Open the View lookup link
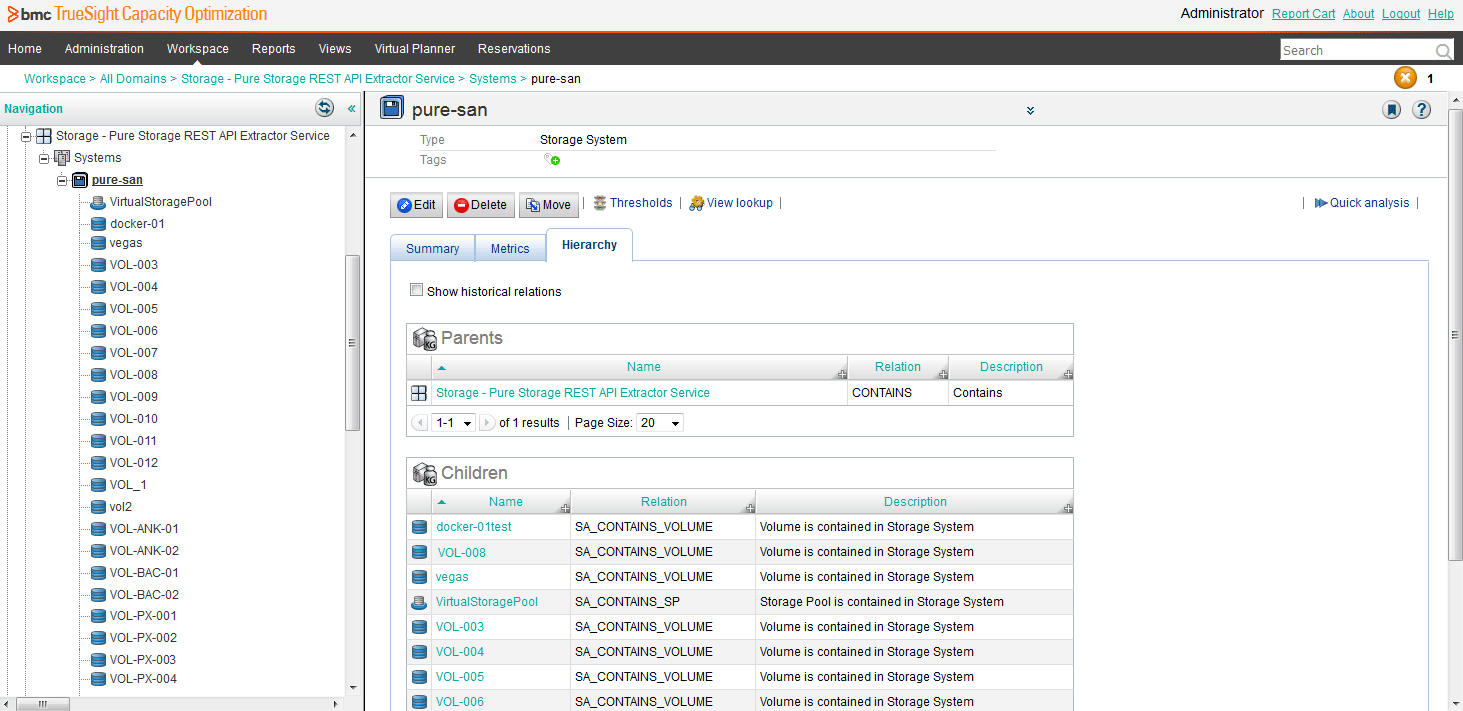 tap(731, 203)
